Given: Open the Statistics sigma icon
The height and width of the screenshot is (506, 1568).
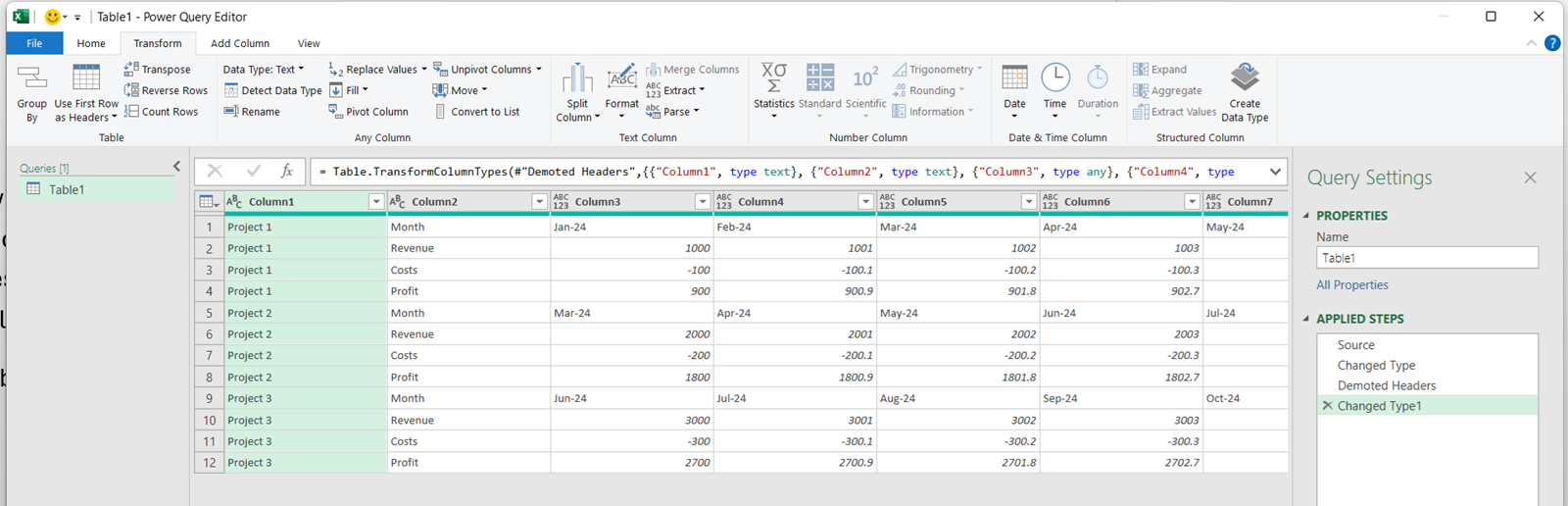Looking at the screenshot, I should point(773,78).
